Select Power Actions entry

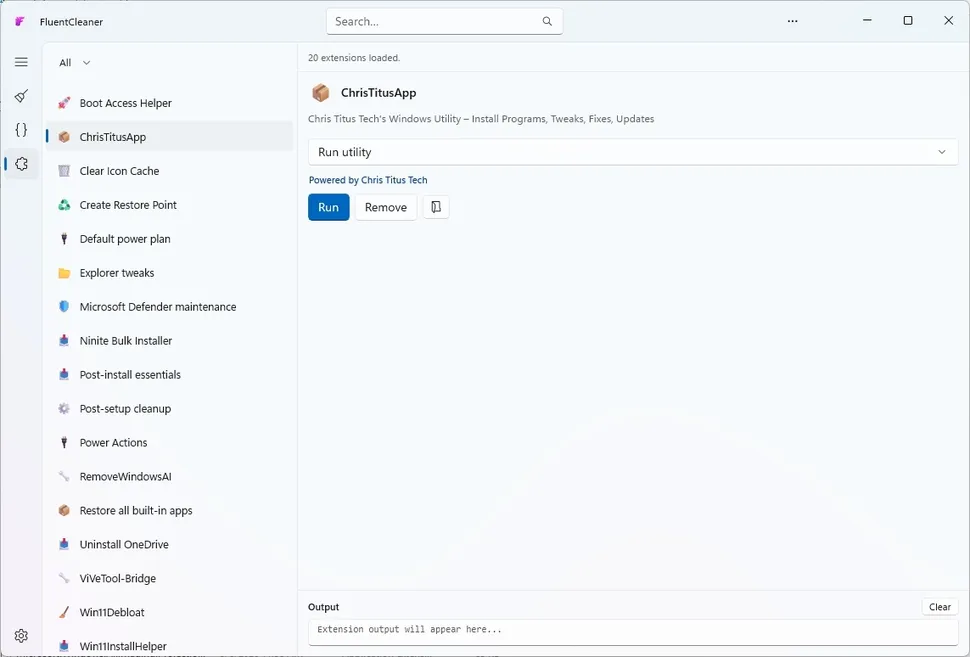coord(170,442)
